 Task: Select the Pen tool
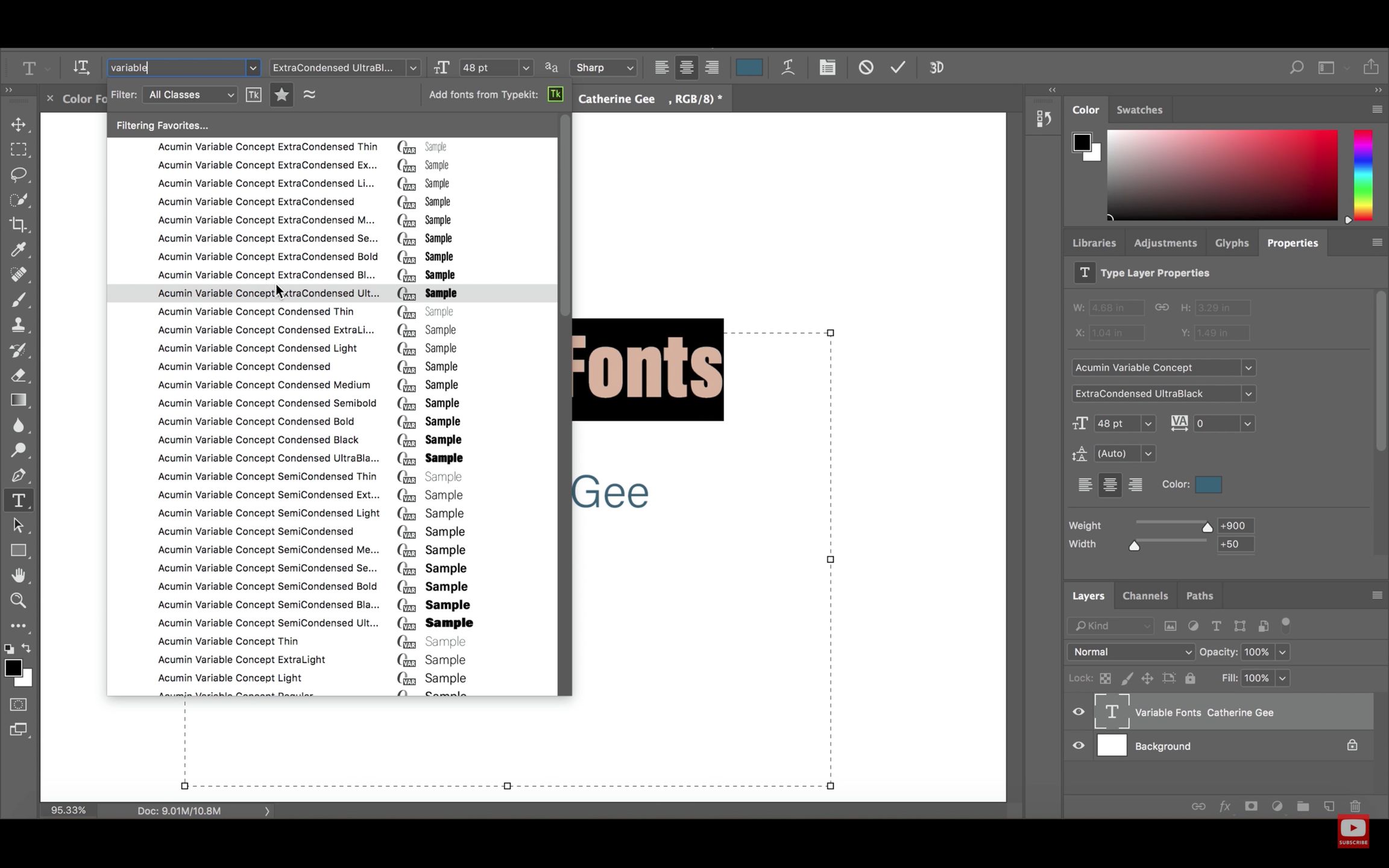[x=18, y=476]
